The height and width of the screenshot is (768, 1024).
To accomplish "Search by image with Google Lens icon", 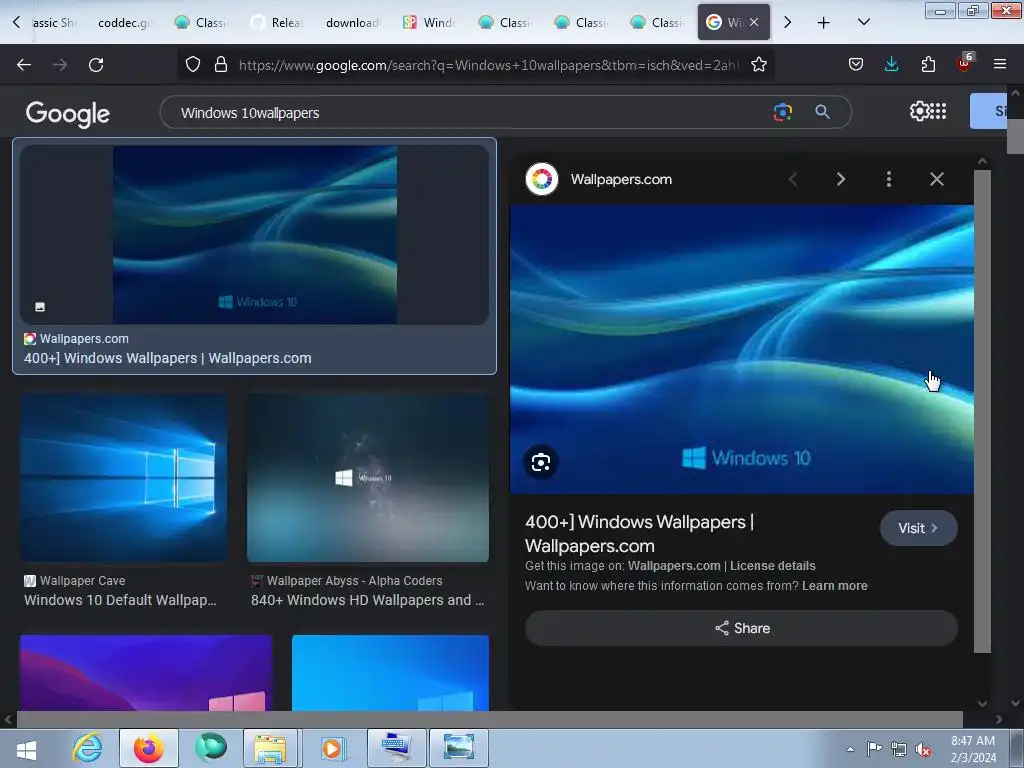I will (x=782, y=112).
